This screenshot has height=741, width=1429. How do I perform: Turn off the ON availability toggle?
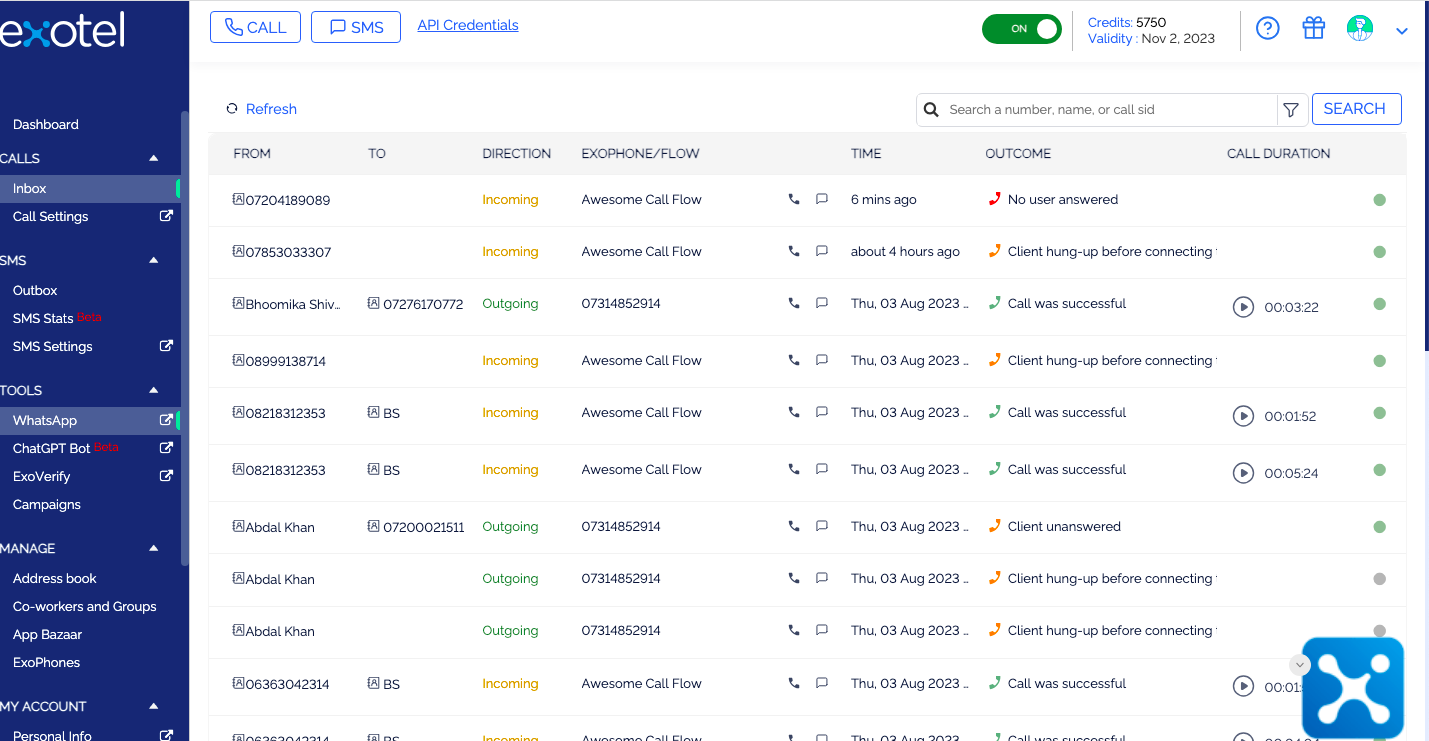1021,29
